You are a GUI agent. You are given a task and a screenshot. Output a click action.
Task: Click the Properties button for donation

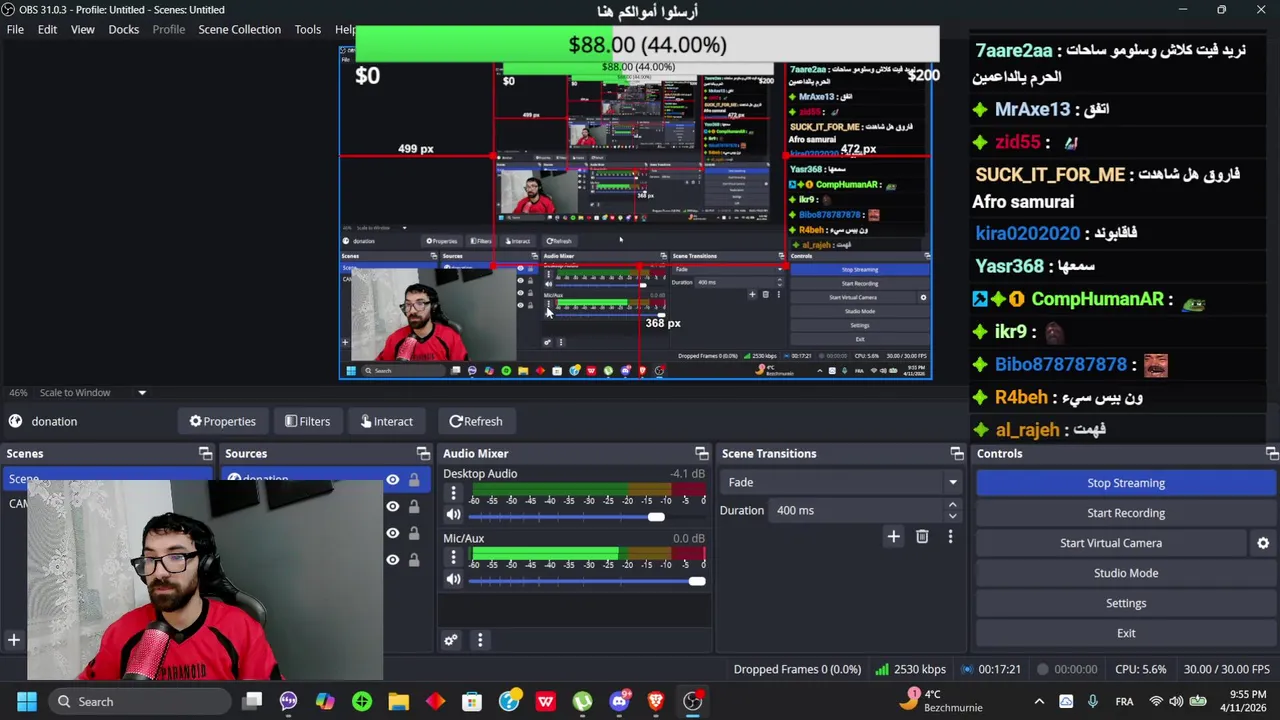pos(223,421)
